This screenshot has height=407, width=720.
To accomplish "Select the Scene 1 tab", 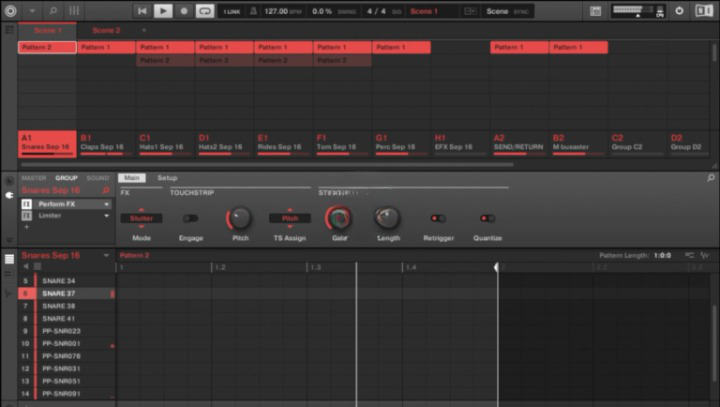I will (48, 30).
